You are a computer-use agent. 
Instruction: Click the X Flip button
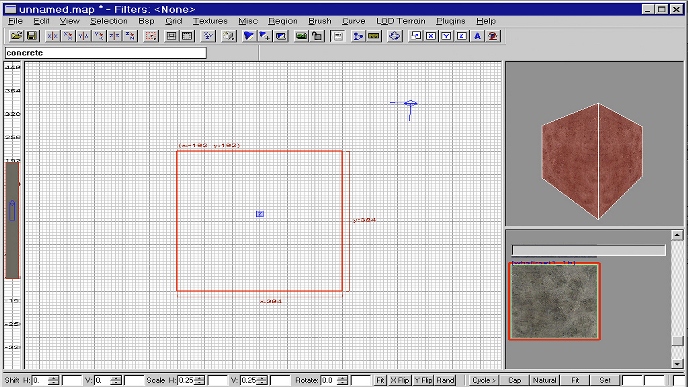click(400, 380)
